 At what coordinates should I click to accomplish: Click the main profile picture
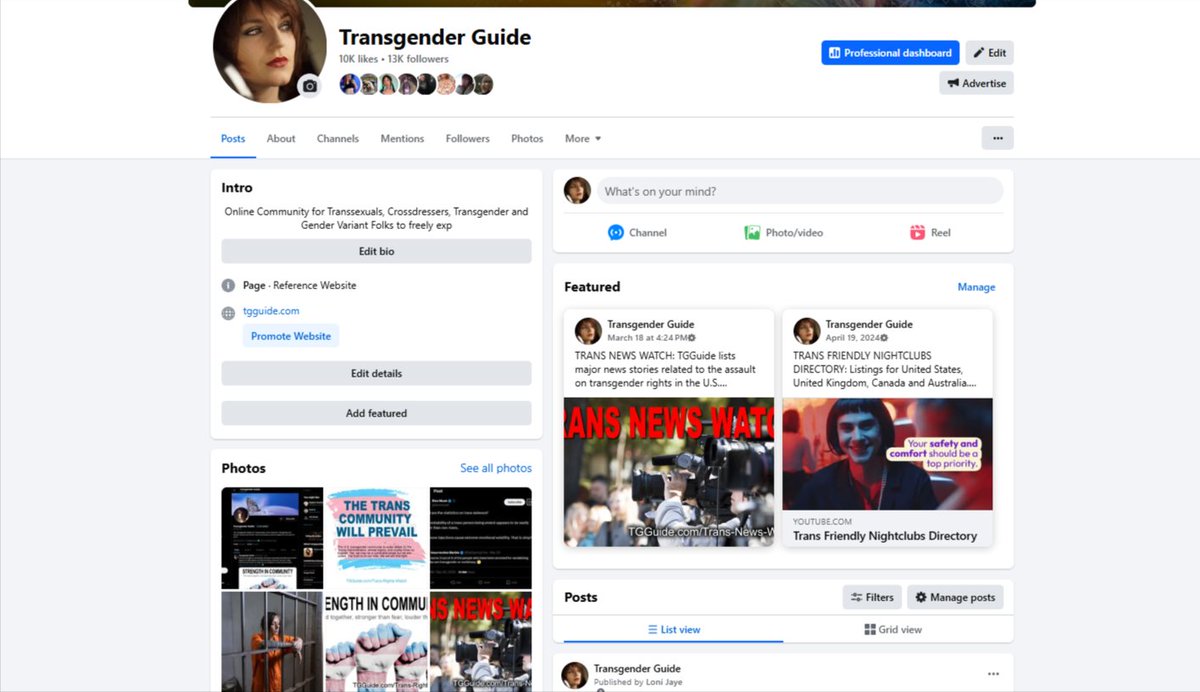tap(268, 48)
